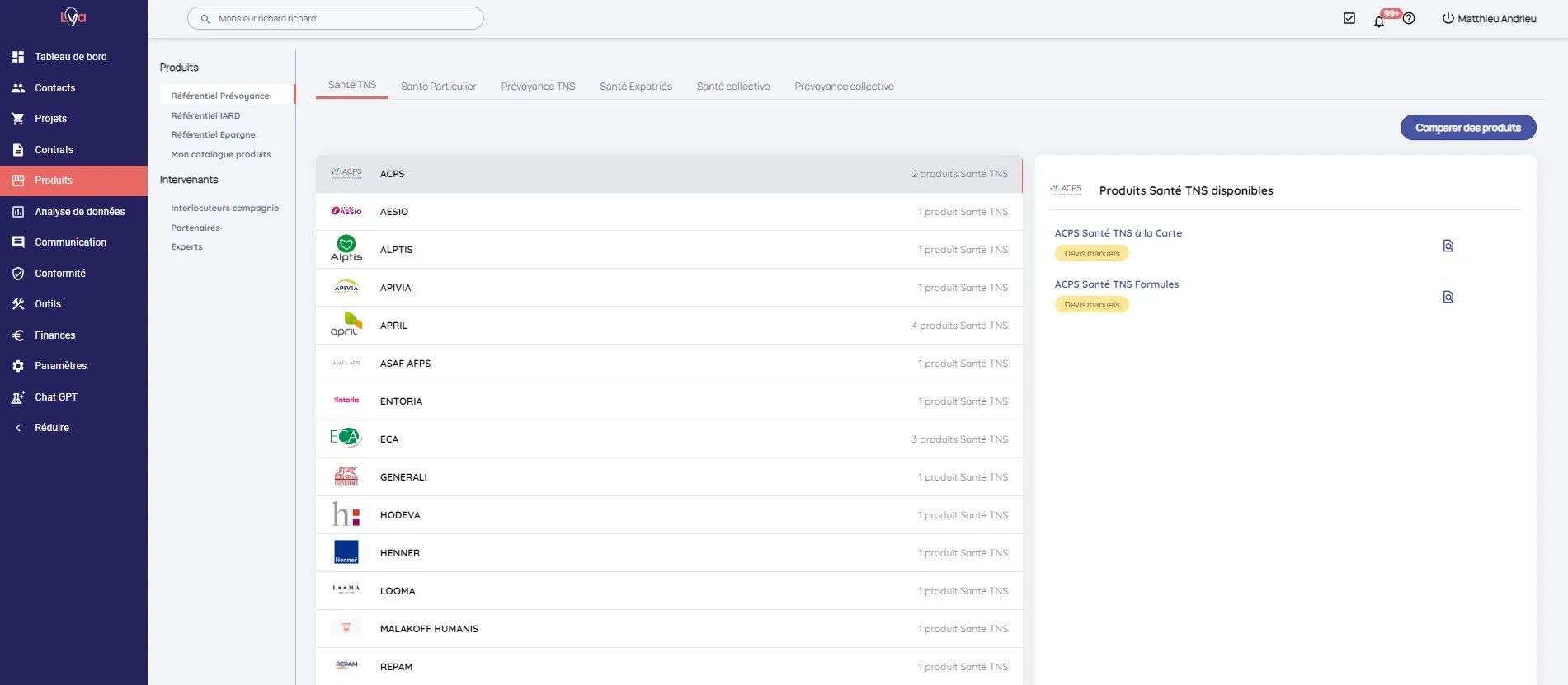
Task: Switch to the Prévoyance TNS tab
Action: tap(538, 87)
